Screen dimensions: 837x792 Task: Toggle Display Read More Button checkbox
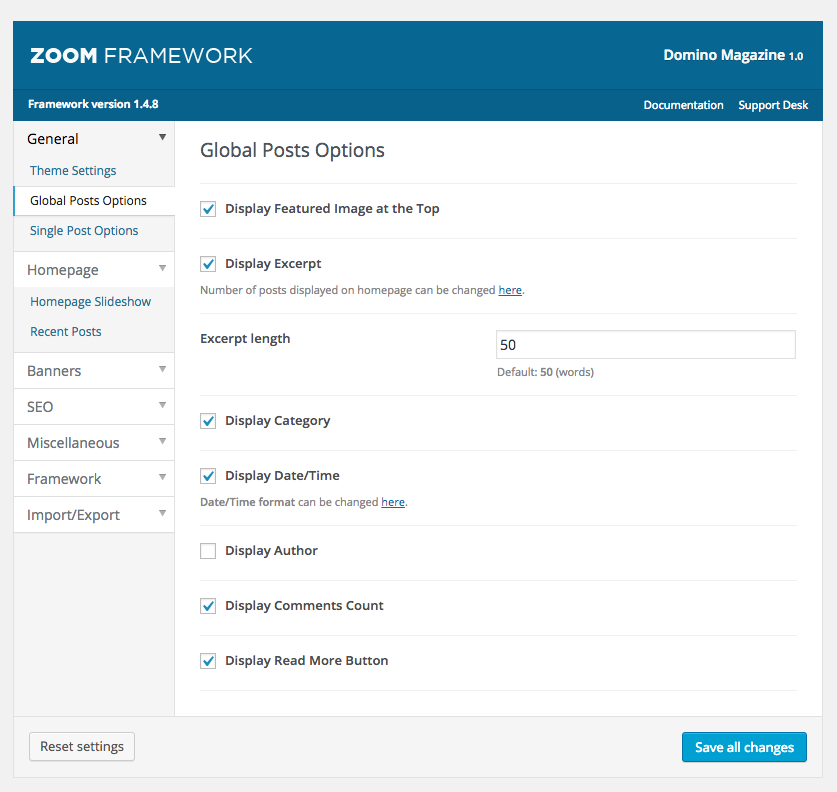point(208,661)
